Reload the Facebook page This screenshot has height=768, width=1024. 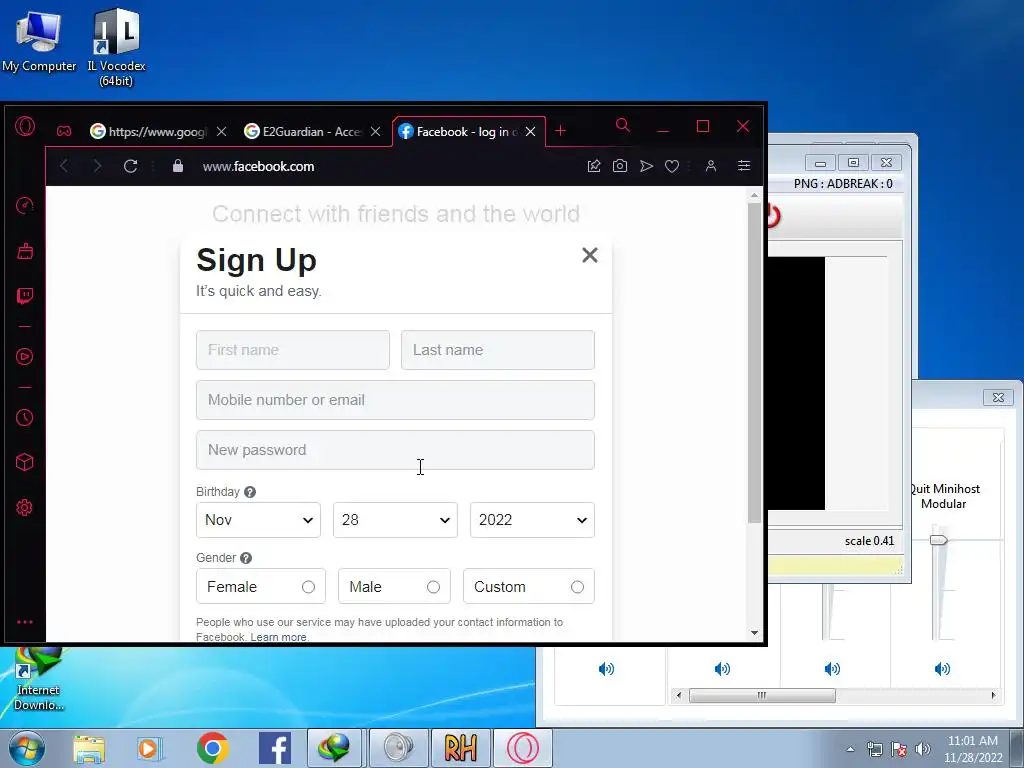point(131,166)
